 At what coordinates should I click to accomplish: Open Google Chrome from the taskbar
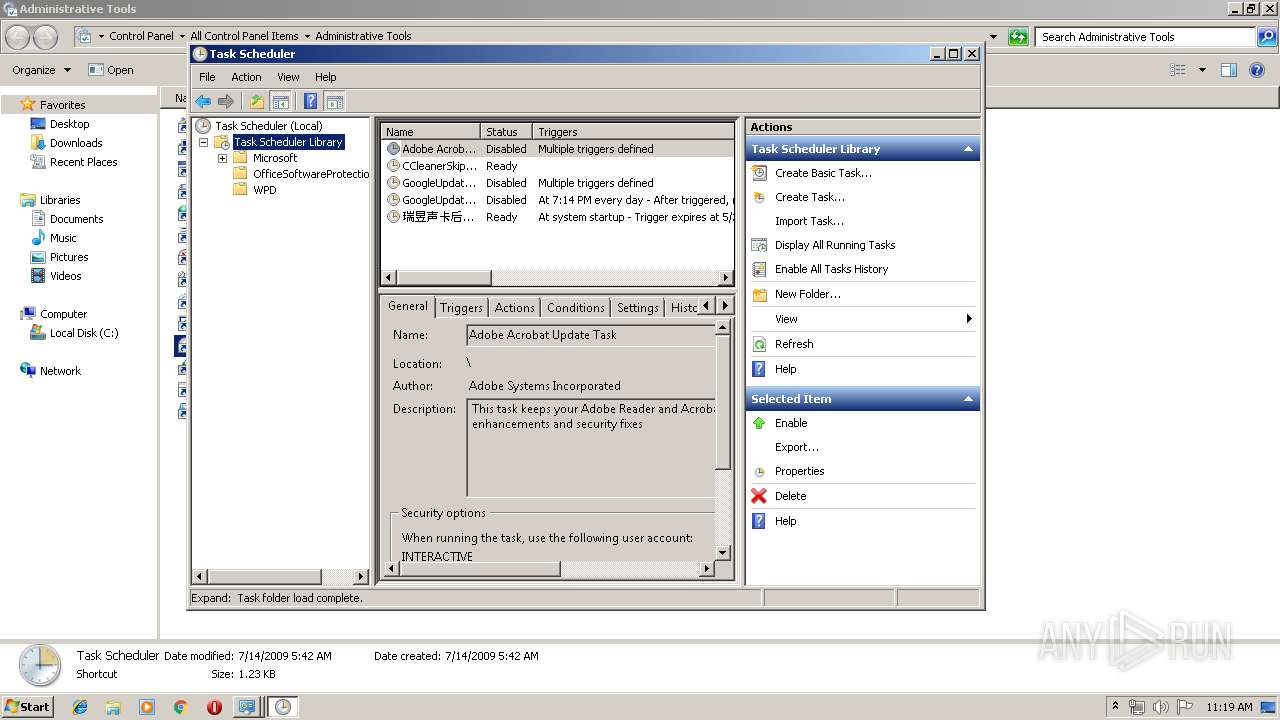coord(180,707)
